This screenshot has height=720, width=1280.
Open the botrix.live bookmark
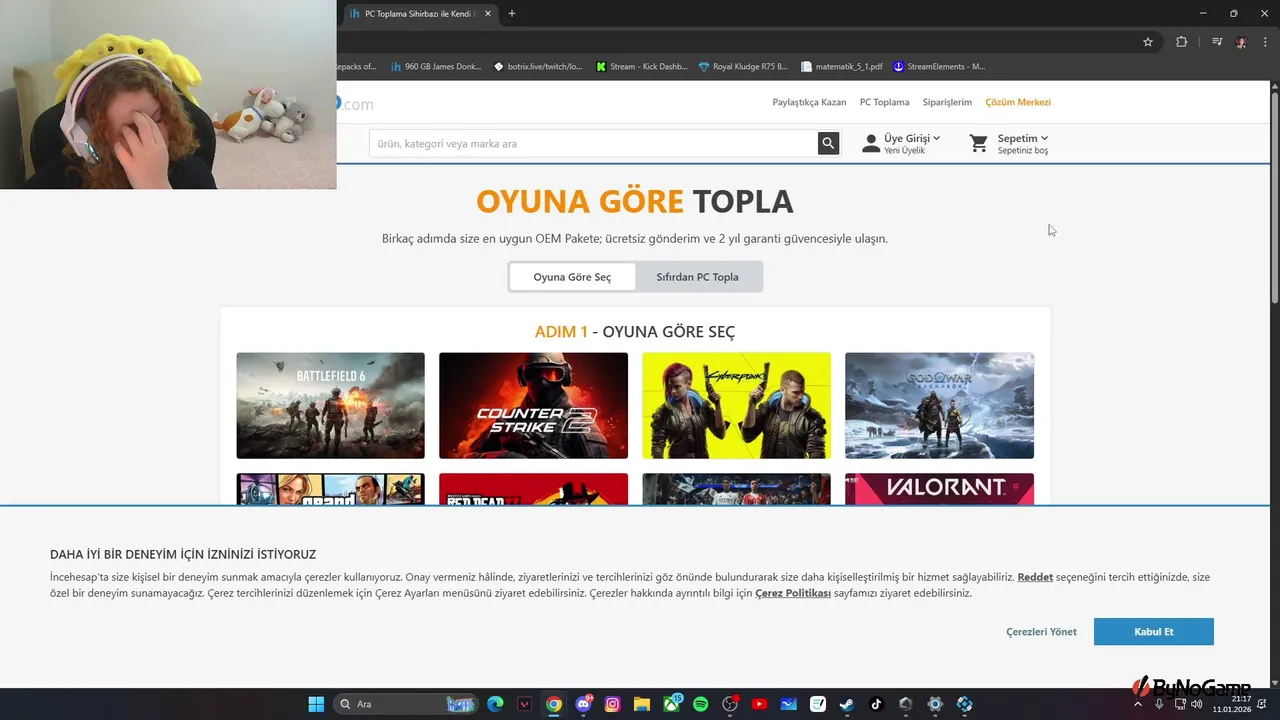(538, 67)
